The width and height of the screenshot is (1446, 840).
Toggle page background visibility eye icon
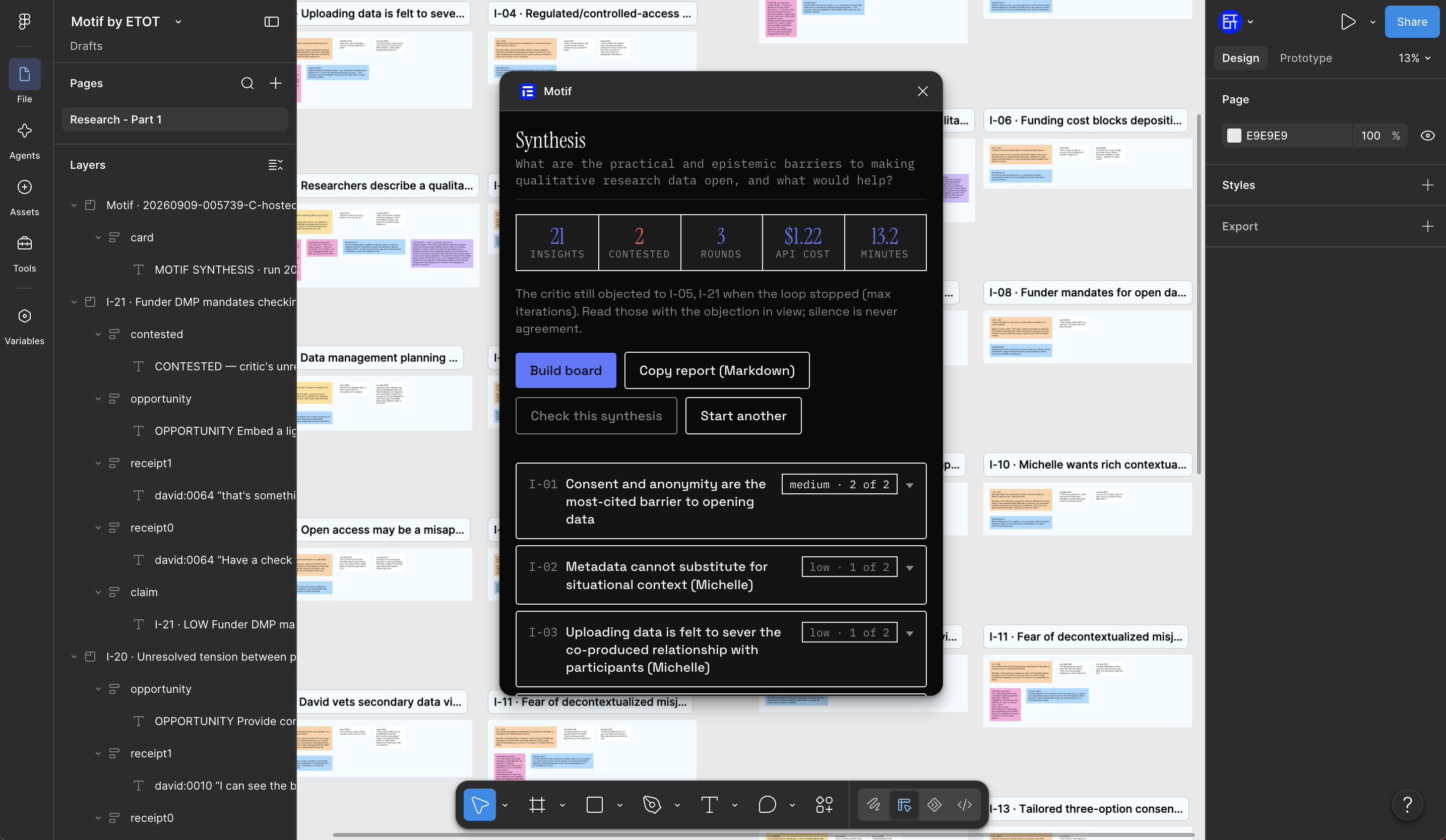(1427, 136)
